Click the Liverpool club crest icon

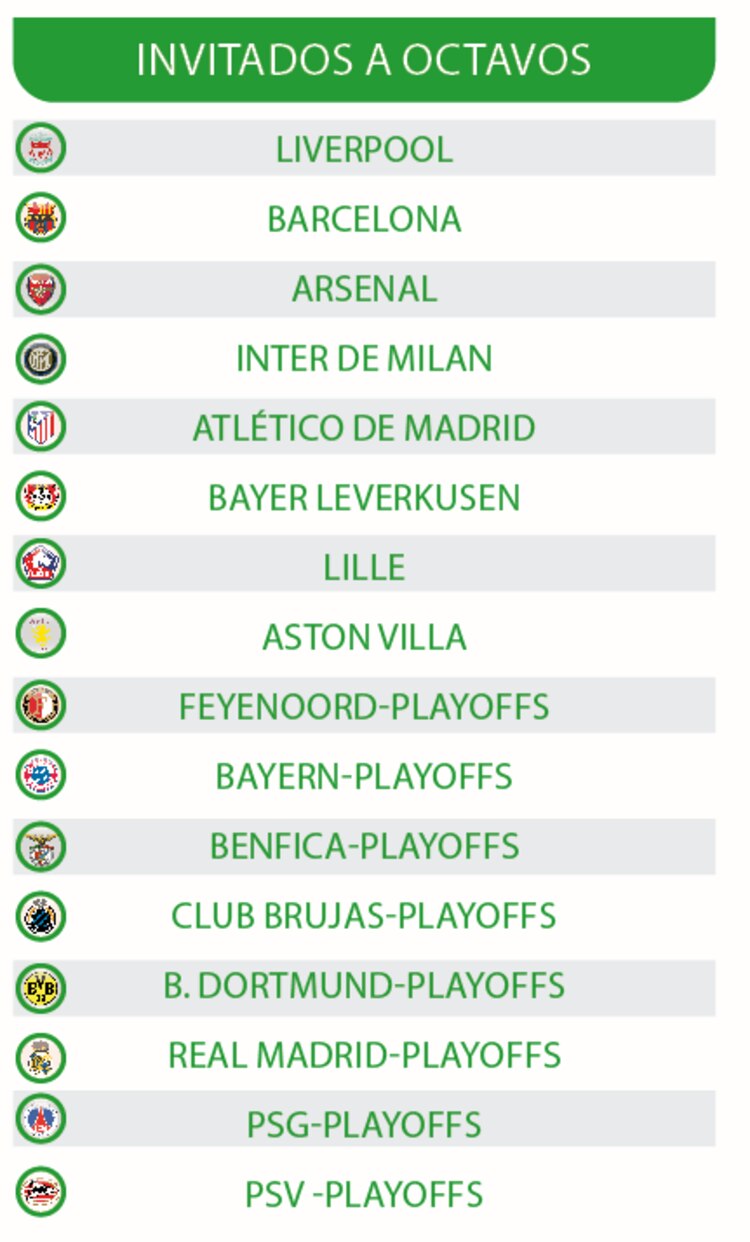coord(41,149)
